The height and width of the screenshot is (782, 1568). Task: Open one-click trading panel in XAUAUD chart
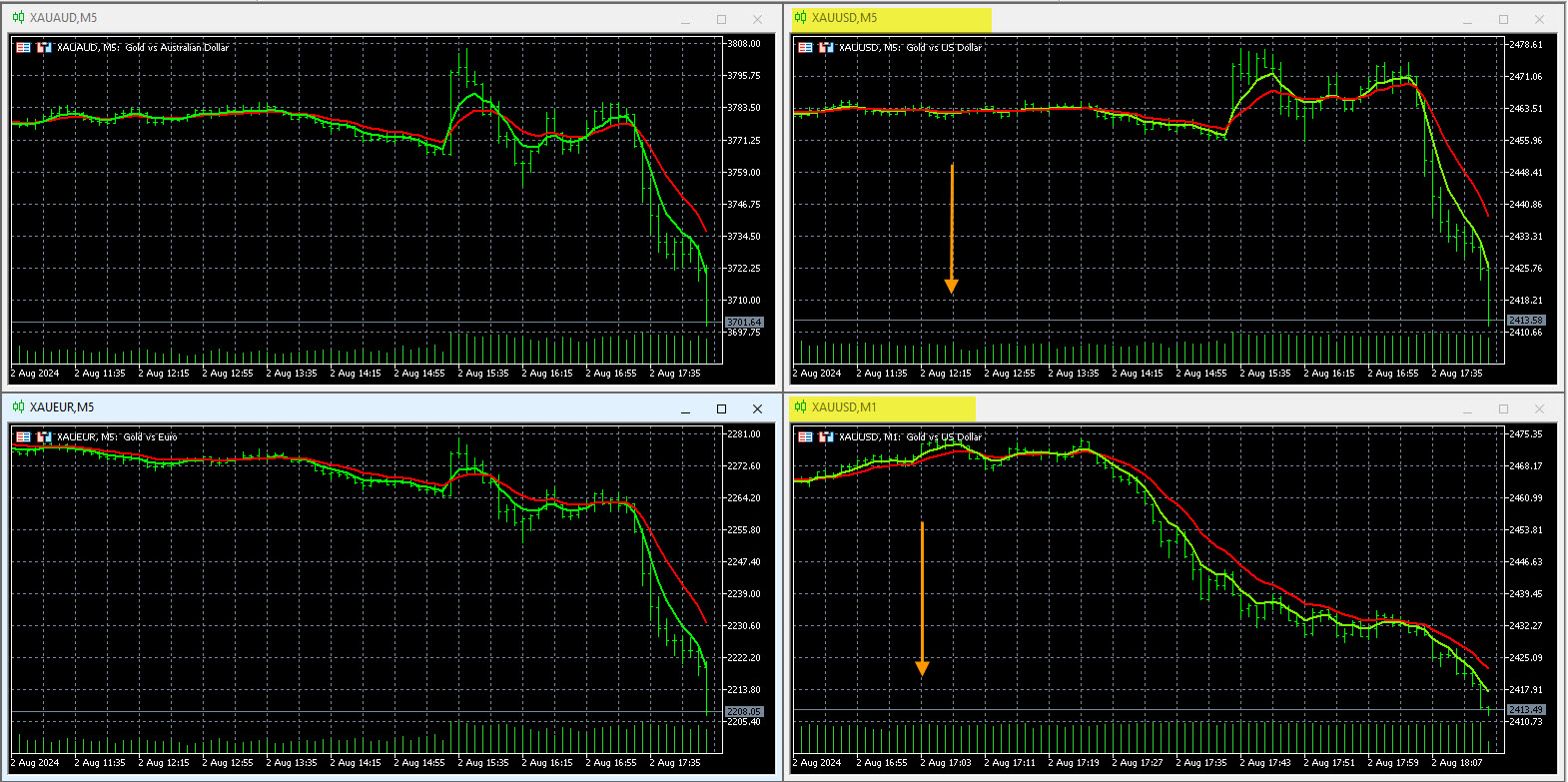pos(23,47)
